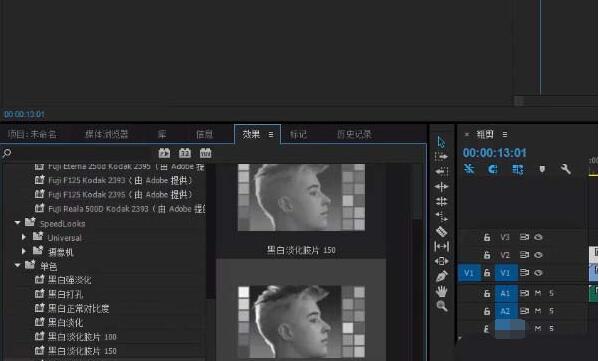Viewport: 599px width, 361px height.
Task: Select the Rolling Edit tool
Action: (441, 201)
